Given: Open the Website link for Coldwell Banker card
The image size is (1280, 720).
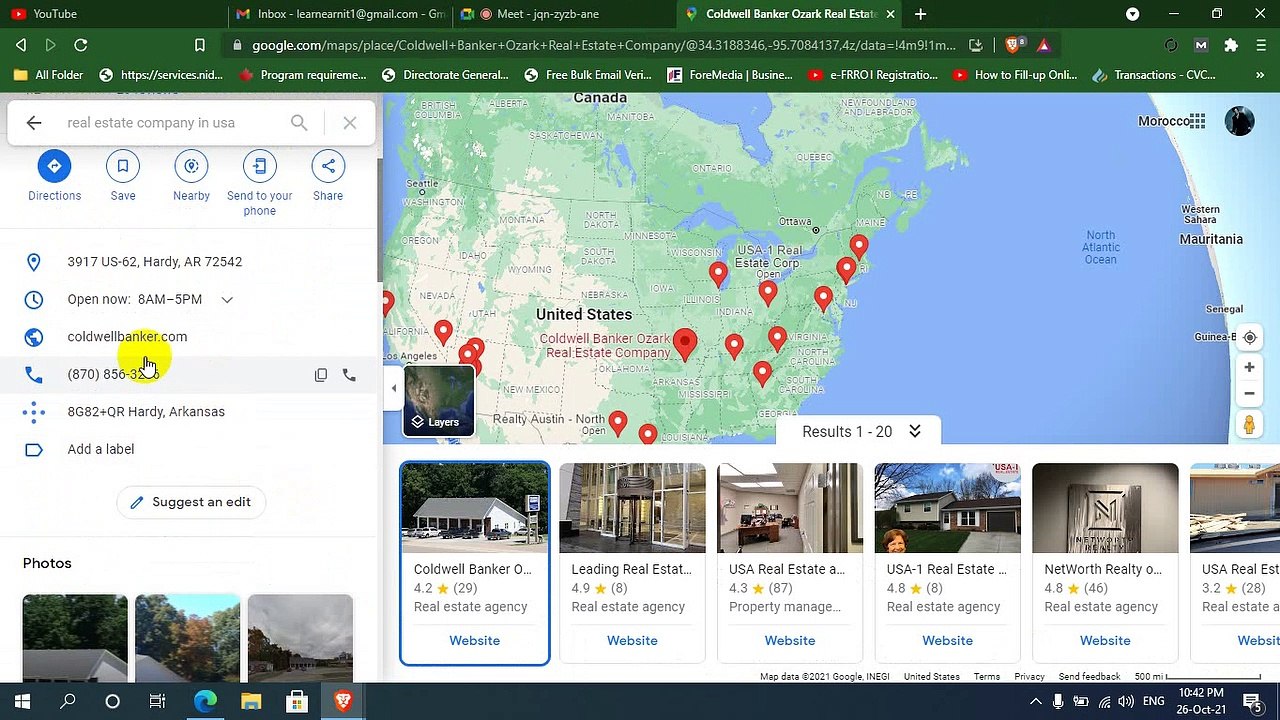Looking at the screenshot, I should 474,640.
